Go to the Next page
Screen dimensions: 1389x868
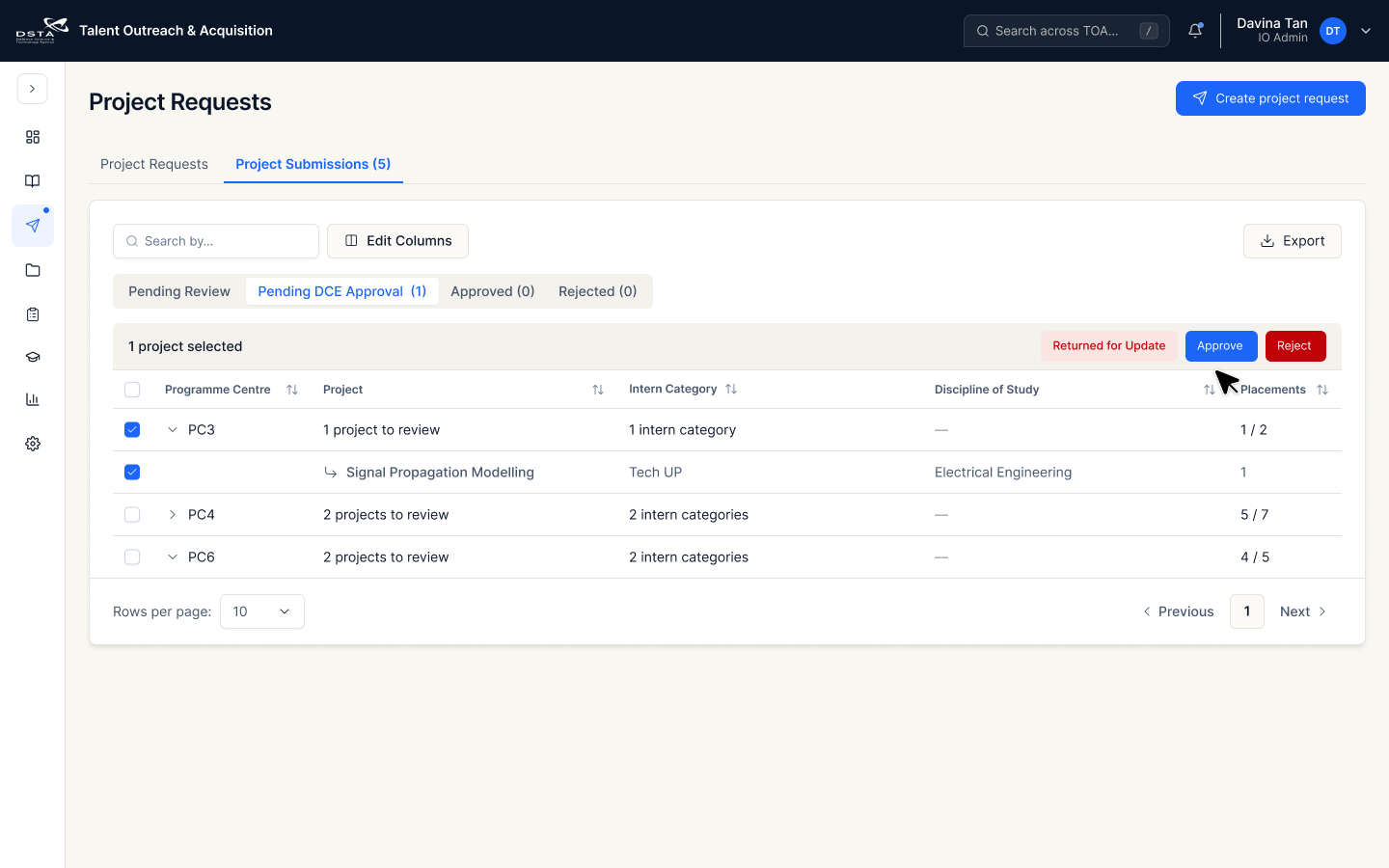[x=1303, y=611]
